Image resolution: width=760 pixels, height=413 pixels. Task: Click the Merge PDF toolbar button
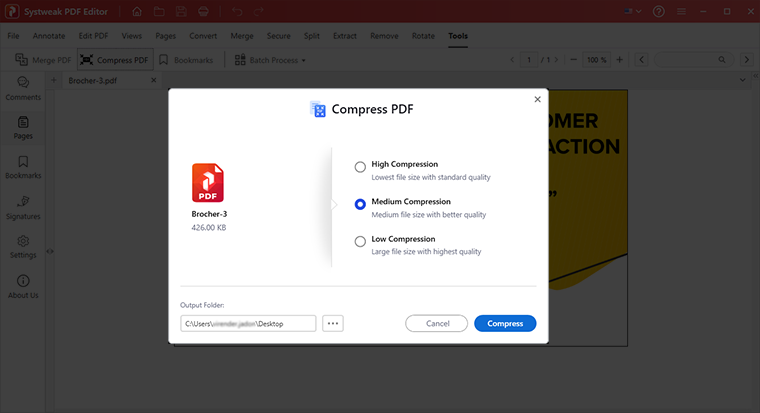(x=43, y=60)
